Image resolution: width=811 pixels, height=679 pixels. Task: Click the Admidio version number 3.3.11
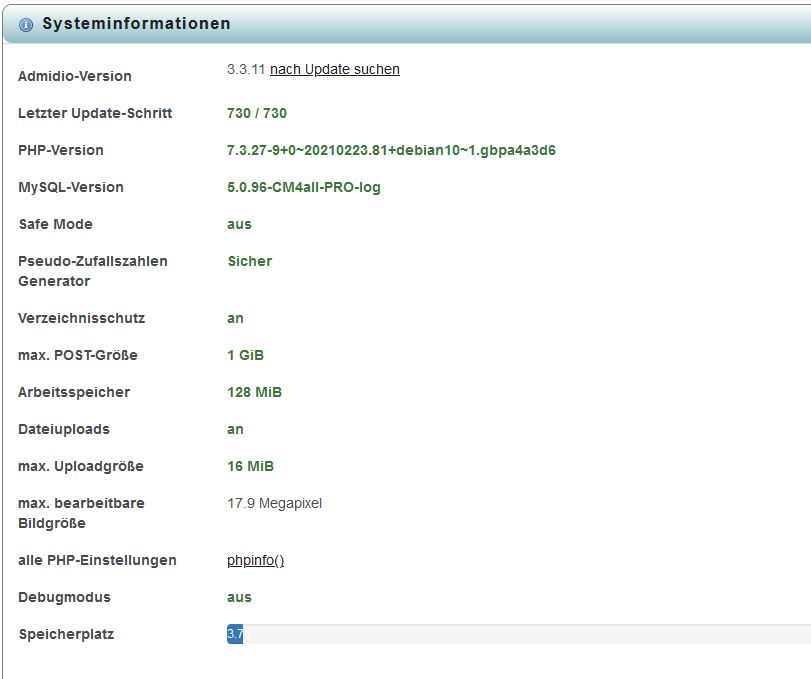click(246, 69)
